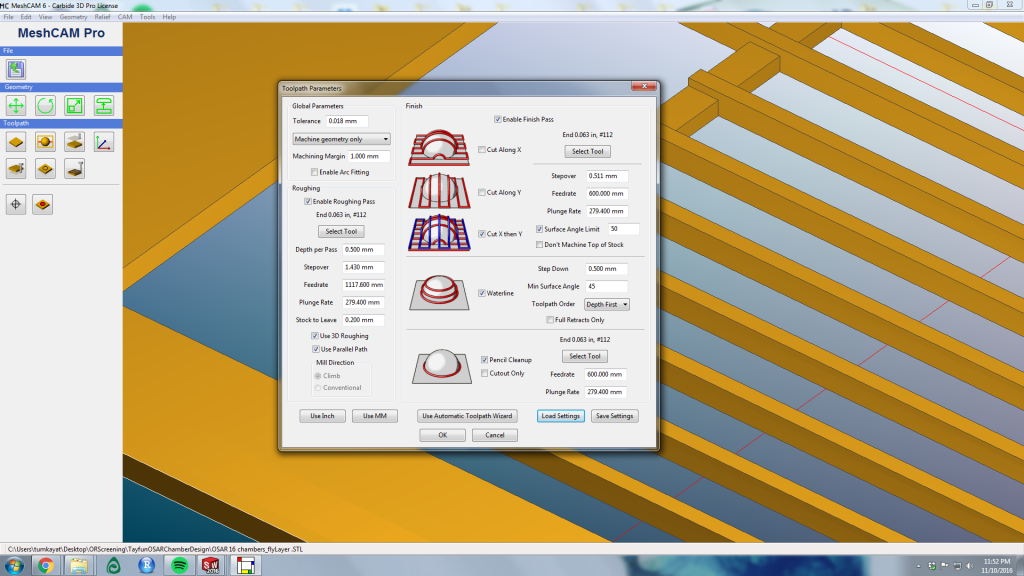1024x576 pixels.
Task: Select the rotate geometry tool
Action: [x=46, y=105]
